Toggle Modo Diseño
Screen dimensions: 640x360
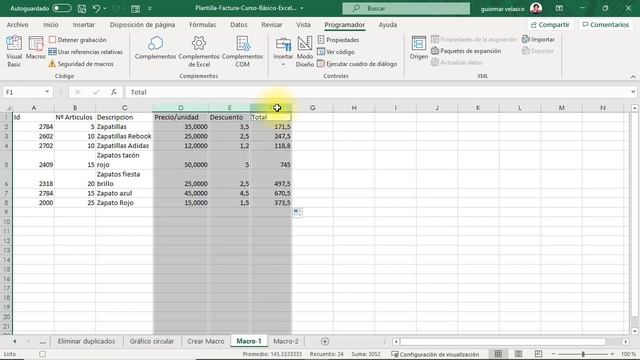tap(304, 51)
